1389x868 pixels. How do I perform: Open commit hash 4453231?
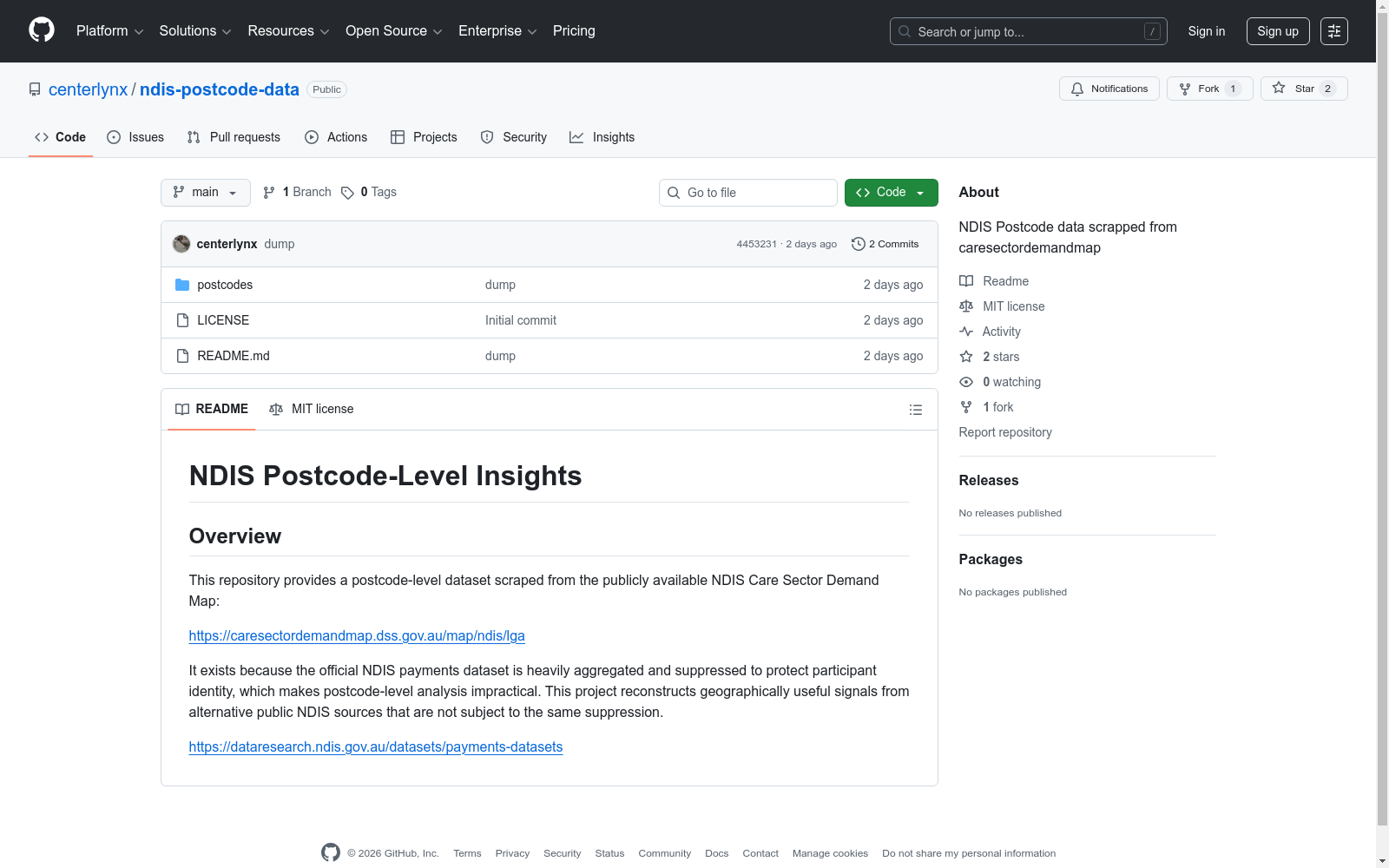757,244
